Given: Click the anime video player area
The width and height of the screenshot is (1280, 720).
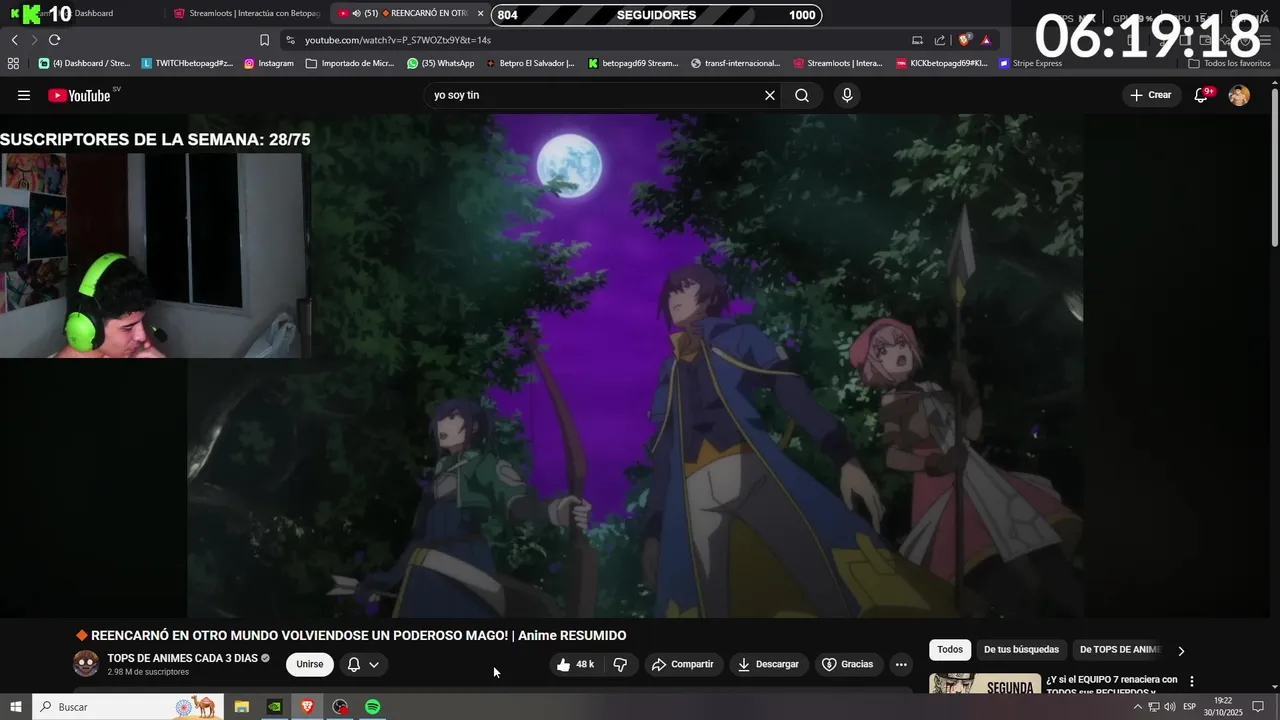Looking at the screenshot, I should pyautogui.click(x=635, y=365).
